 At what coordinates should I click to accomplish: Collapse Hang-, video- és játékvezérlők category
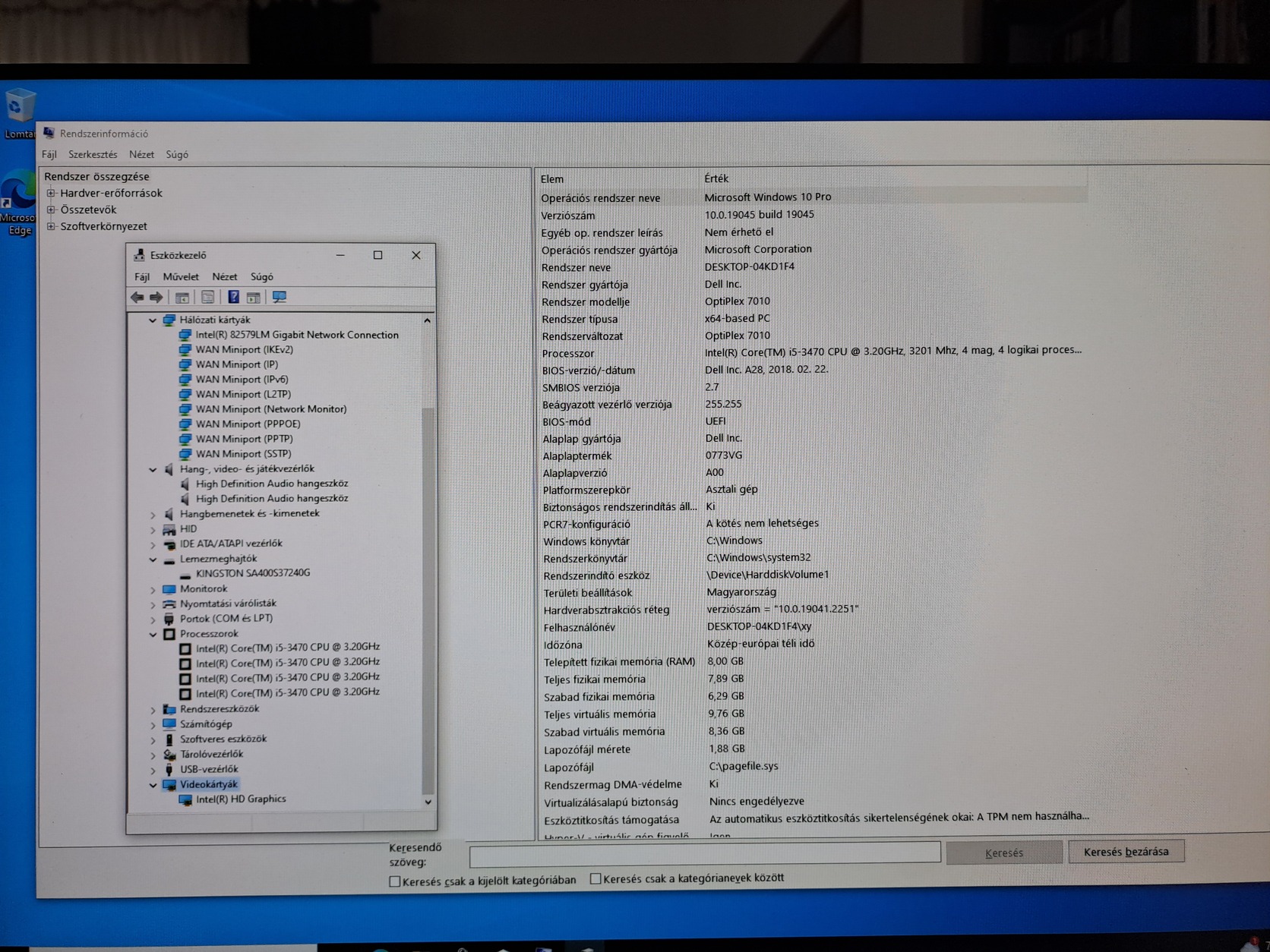[153, 470]
